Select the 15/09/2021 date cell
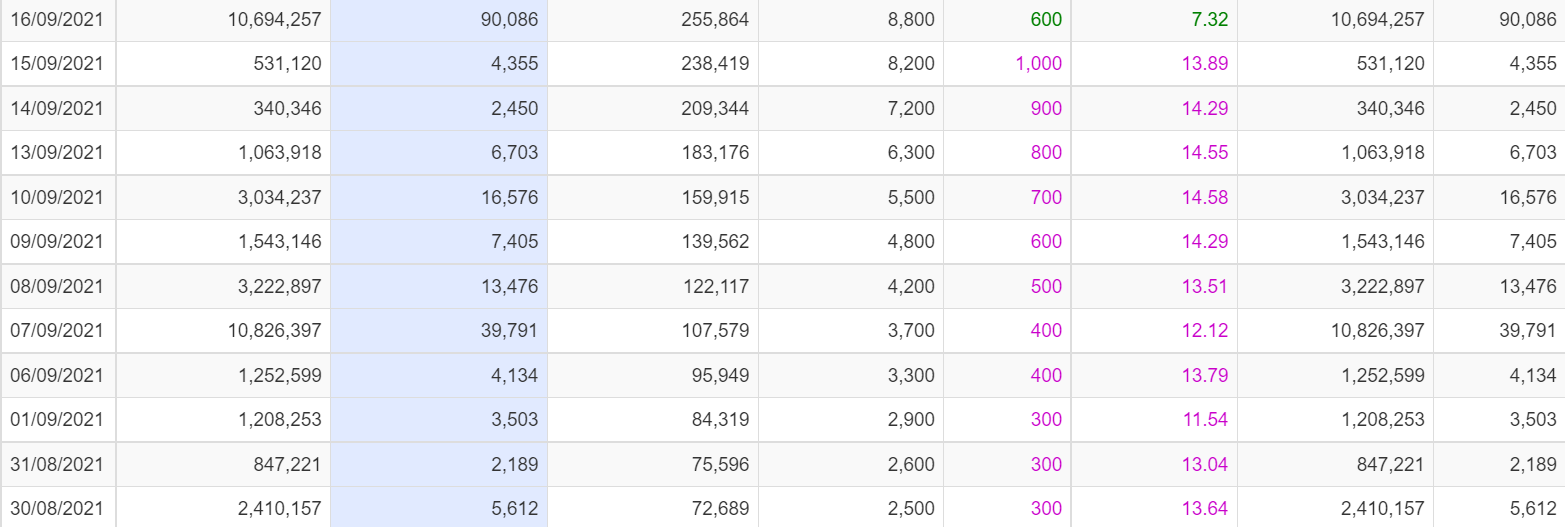 (x=57, y=64)
